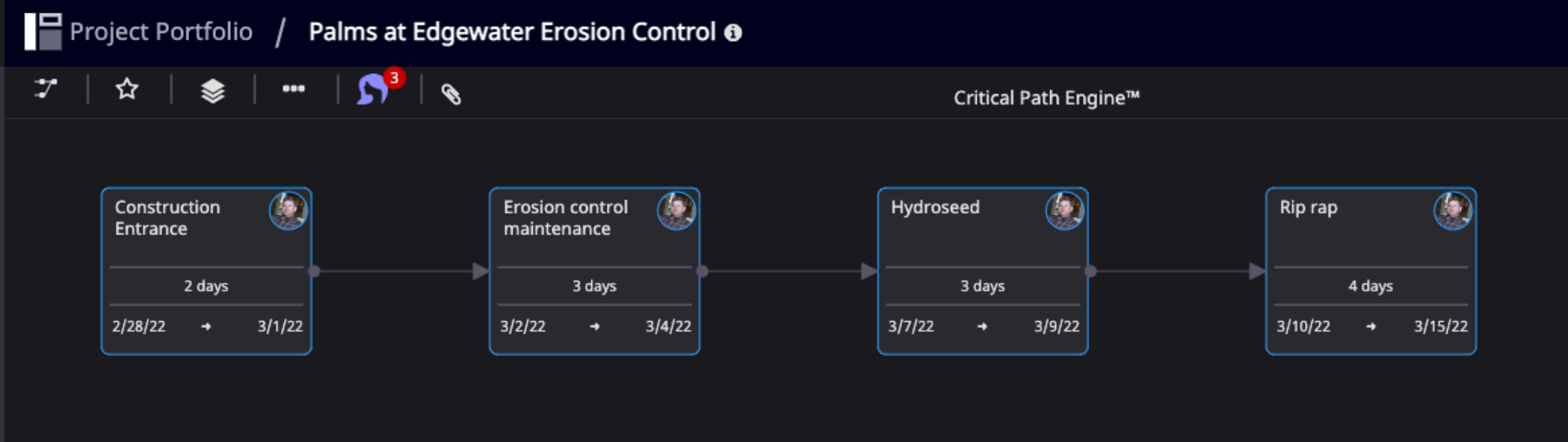Click the project info icon beside title
The width and height of the screenshot is (1568, 442).
[733, 33]
